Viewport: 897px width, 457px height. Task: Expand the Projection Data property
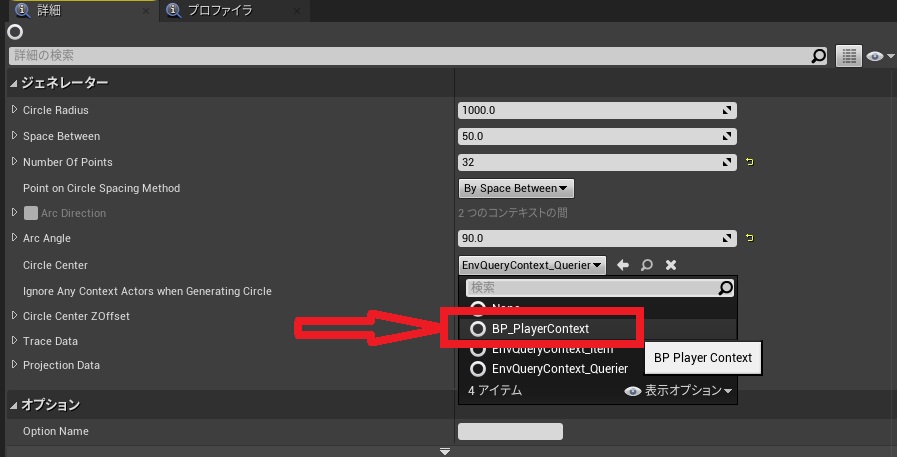(15, 364)
